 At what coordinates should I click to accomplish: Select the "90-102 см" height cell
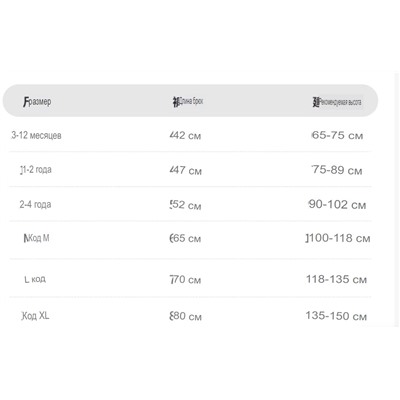click(337, 204)
